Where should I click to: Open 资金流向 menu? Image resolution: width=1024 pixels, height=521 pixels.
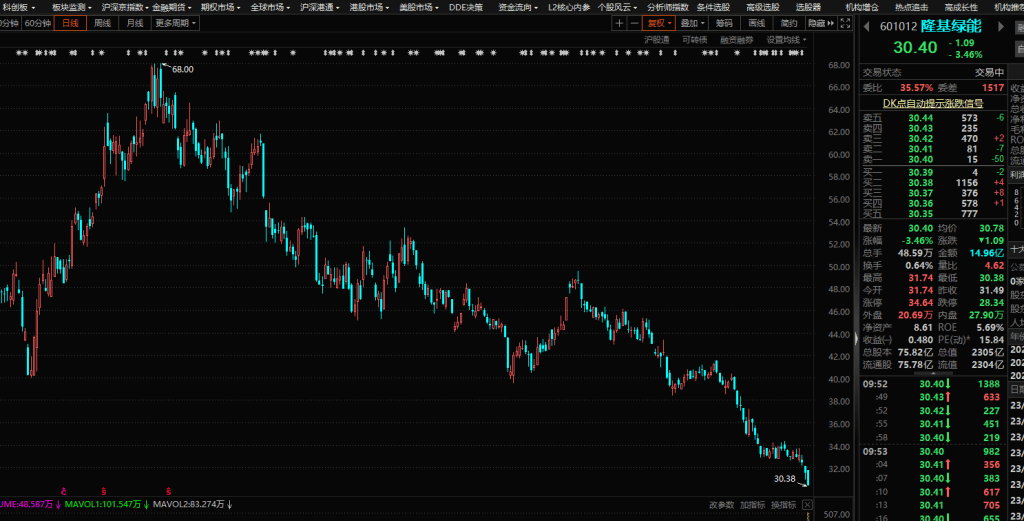point(518,7)
